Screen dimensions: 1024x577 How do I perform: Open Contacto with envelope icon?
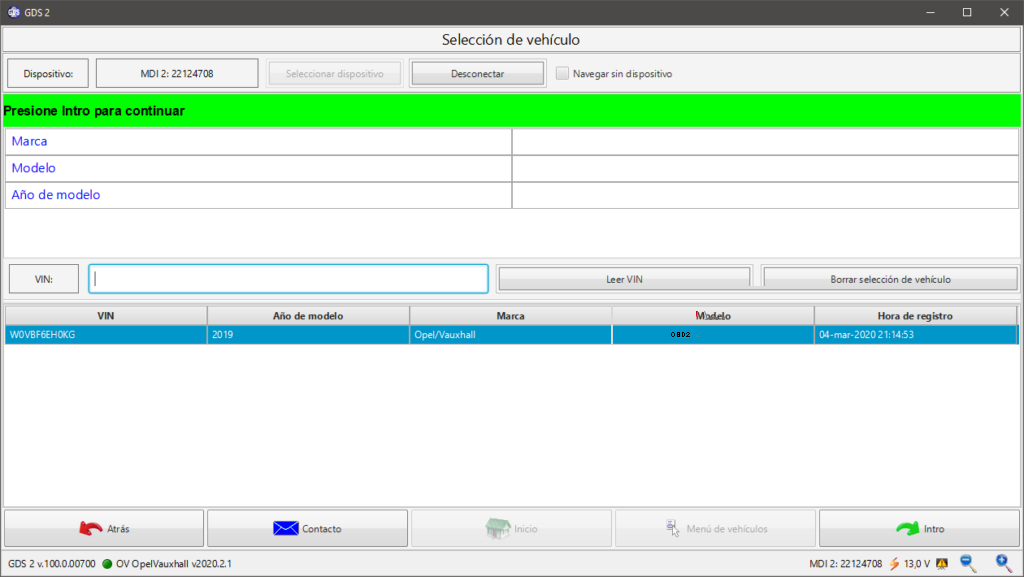click(307, 528)
